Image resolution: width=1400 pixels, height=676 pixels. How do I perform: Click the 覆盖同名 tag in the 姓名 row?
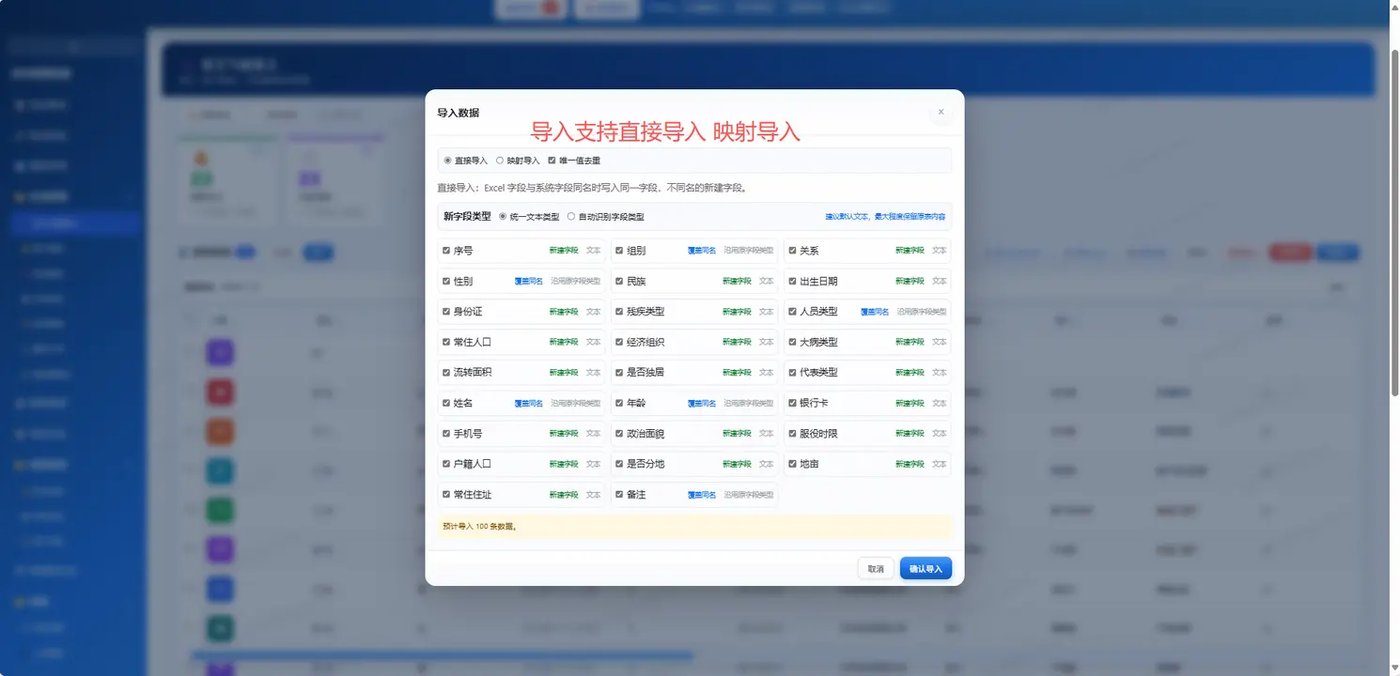tap(529, 403)
